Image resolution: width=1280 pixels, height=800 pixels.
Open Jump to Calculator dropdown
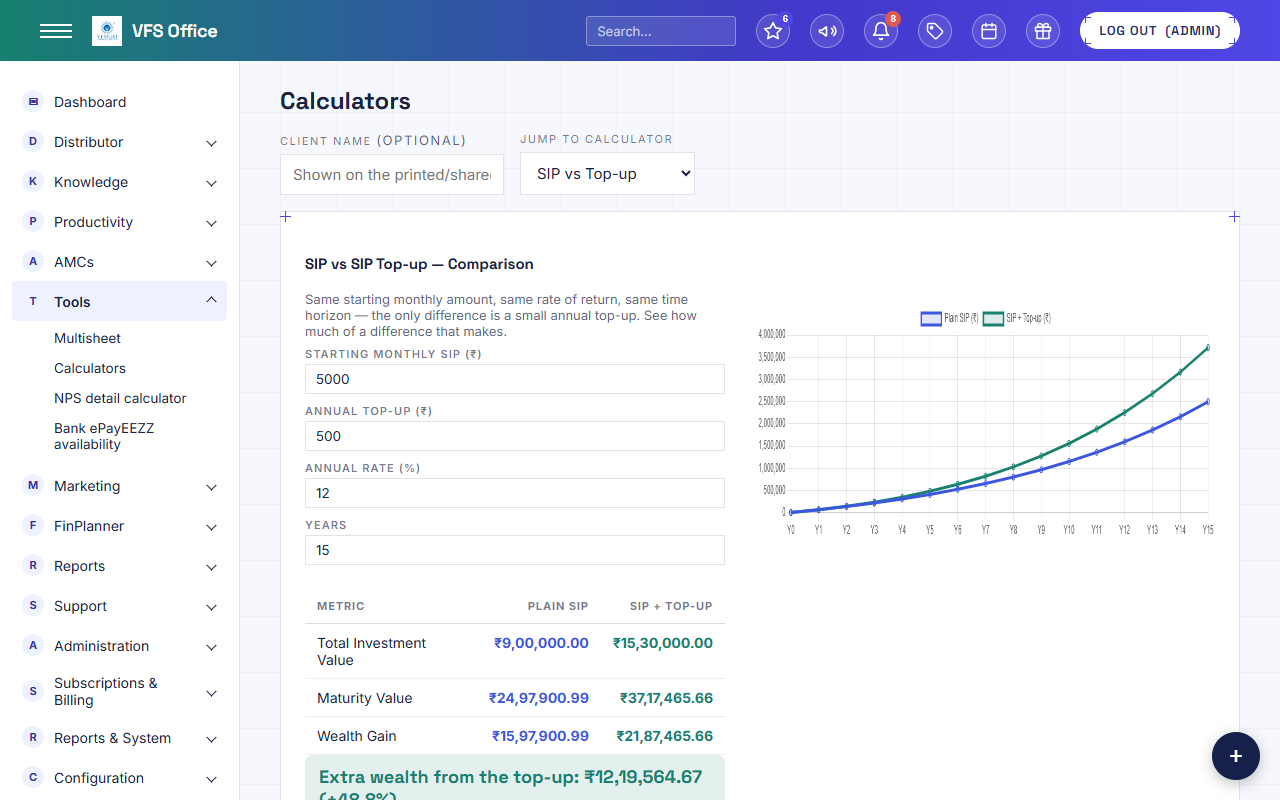click(607, 174)
